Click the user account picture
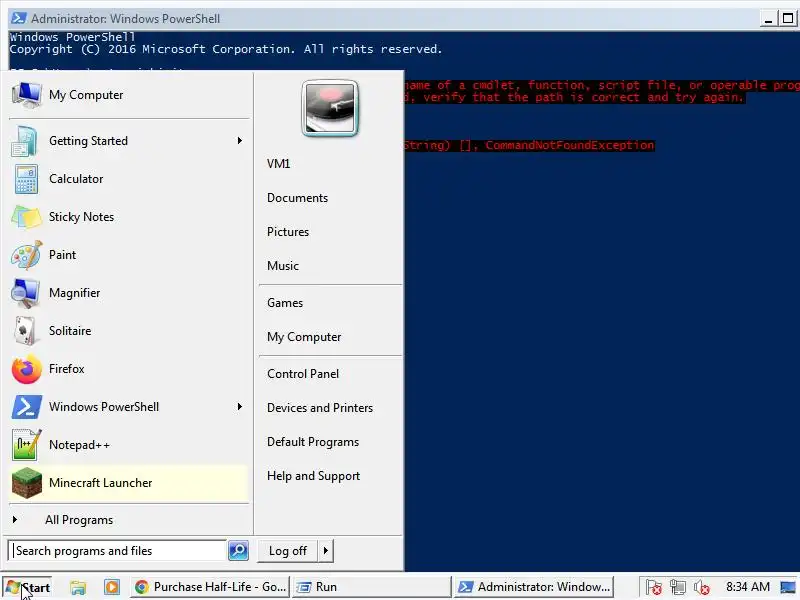The height and width of the screenshot is (600, 800). pyautogui.click(x=330, y=109)
